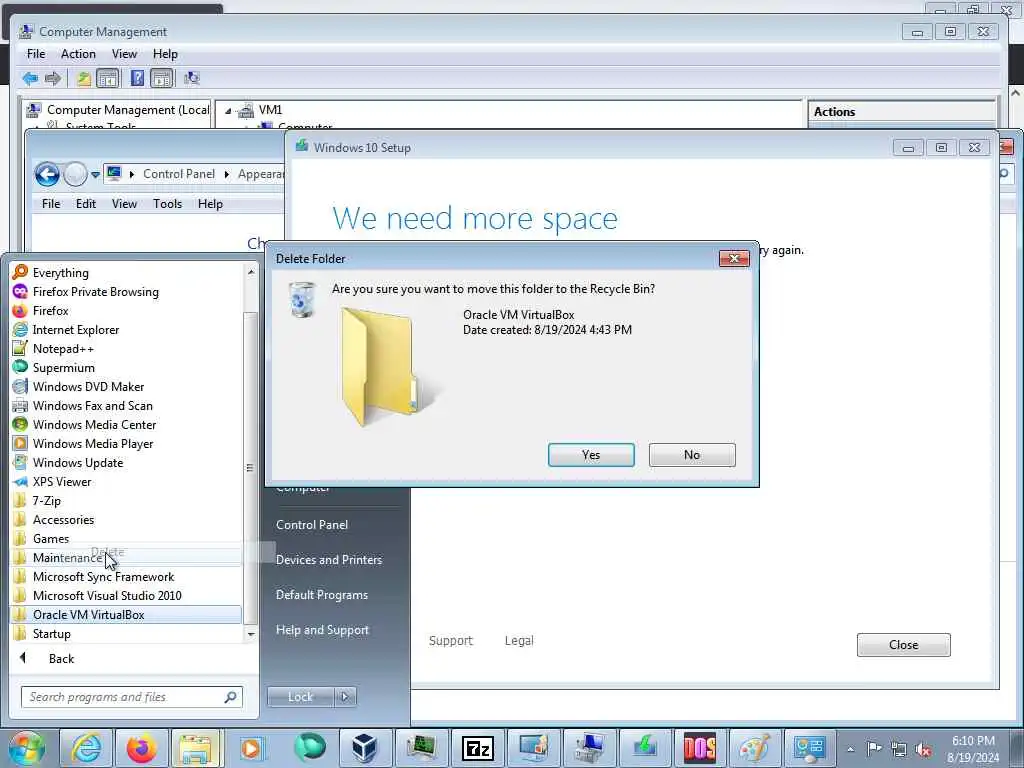The height and width of the screenshot is (768, 1024).
Task: Close the Delete Folder dialog
Action: coord(734,259)
